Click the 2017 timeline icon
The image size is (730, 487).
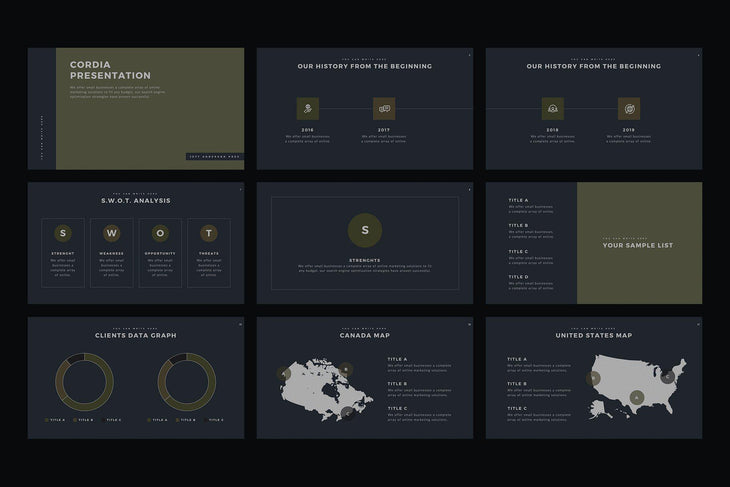point(385,109)
